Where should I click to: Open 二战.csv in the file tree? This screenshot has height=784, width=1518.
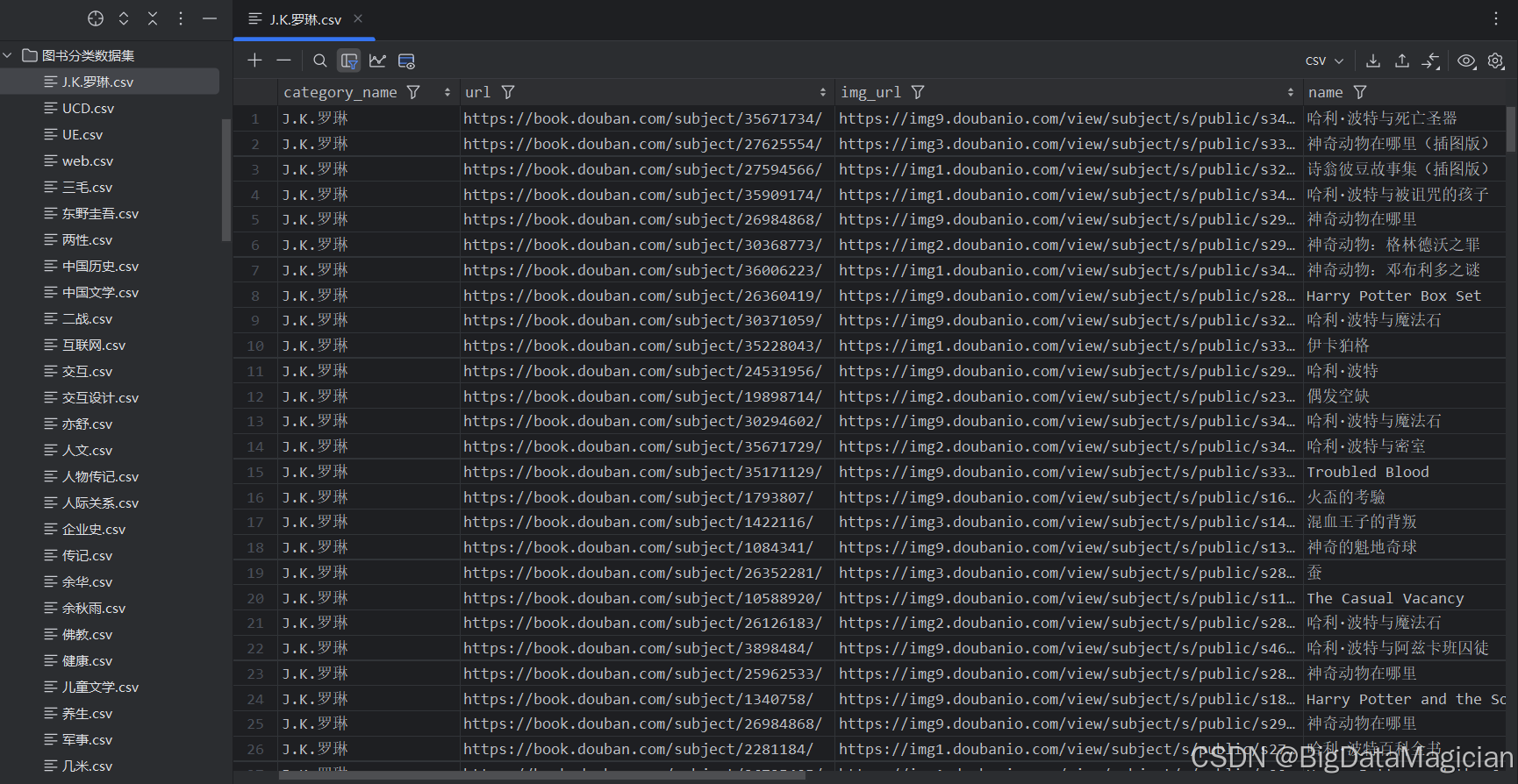pos(87,318)
